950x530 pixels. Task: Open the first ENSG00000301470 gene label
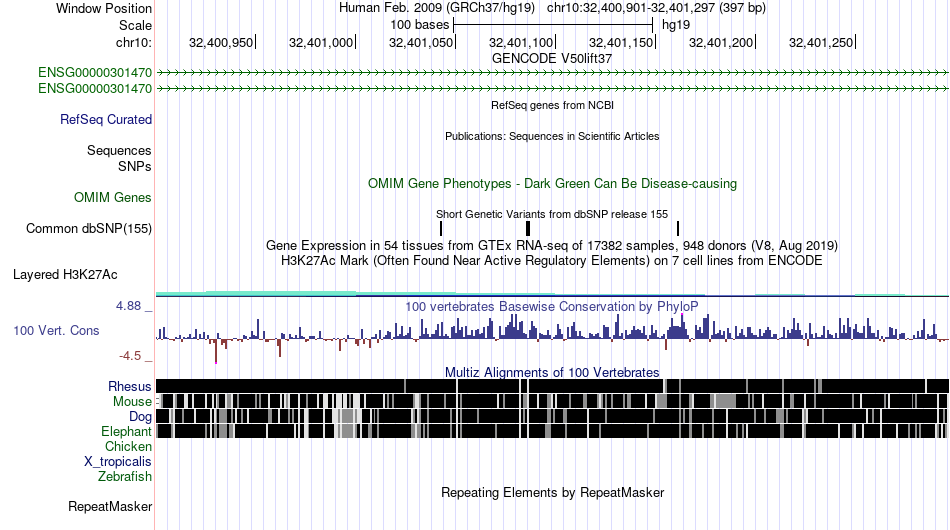pos(95,73)
